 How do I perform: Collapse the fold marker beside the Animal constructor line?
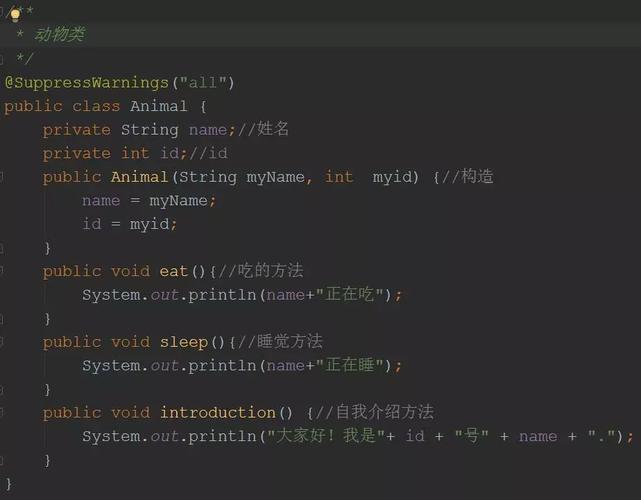(2, 177)
